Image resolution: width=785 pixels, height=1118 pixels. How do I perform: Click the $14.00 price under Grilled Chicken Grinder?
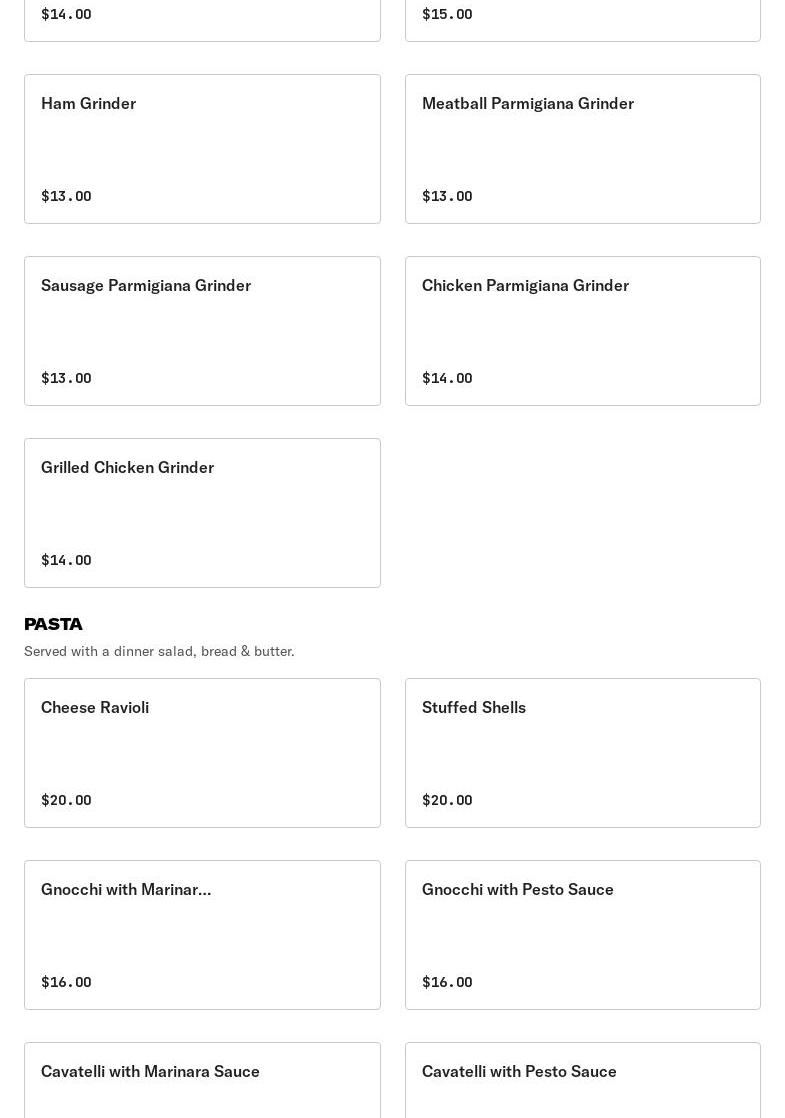point(66,560)
